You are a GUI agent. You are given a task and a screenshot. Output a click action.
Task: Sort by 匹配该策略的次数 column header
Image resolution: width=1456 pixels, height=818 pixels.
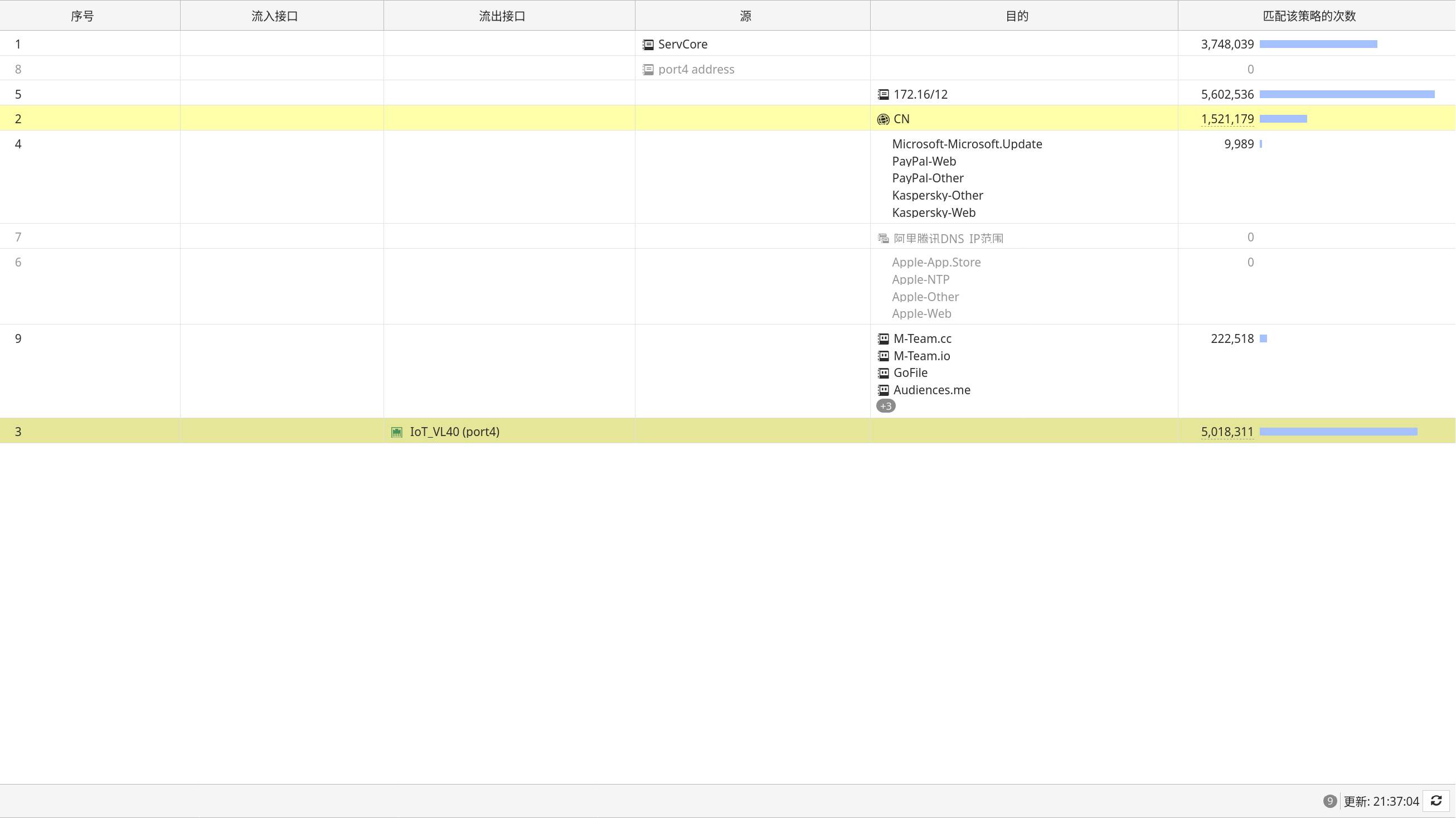(x=1309, y=16)
